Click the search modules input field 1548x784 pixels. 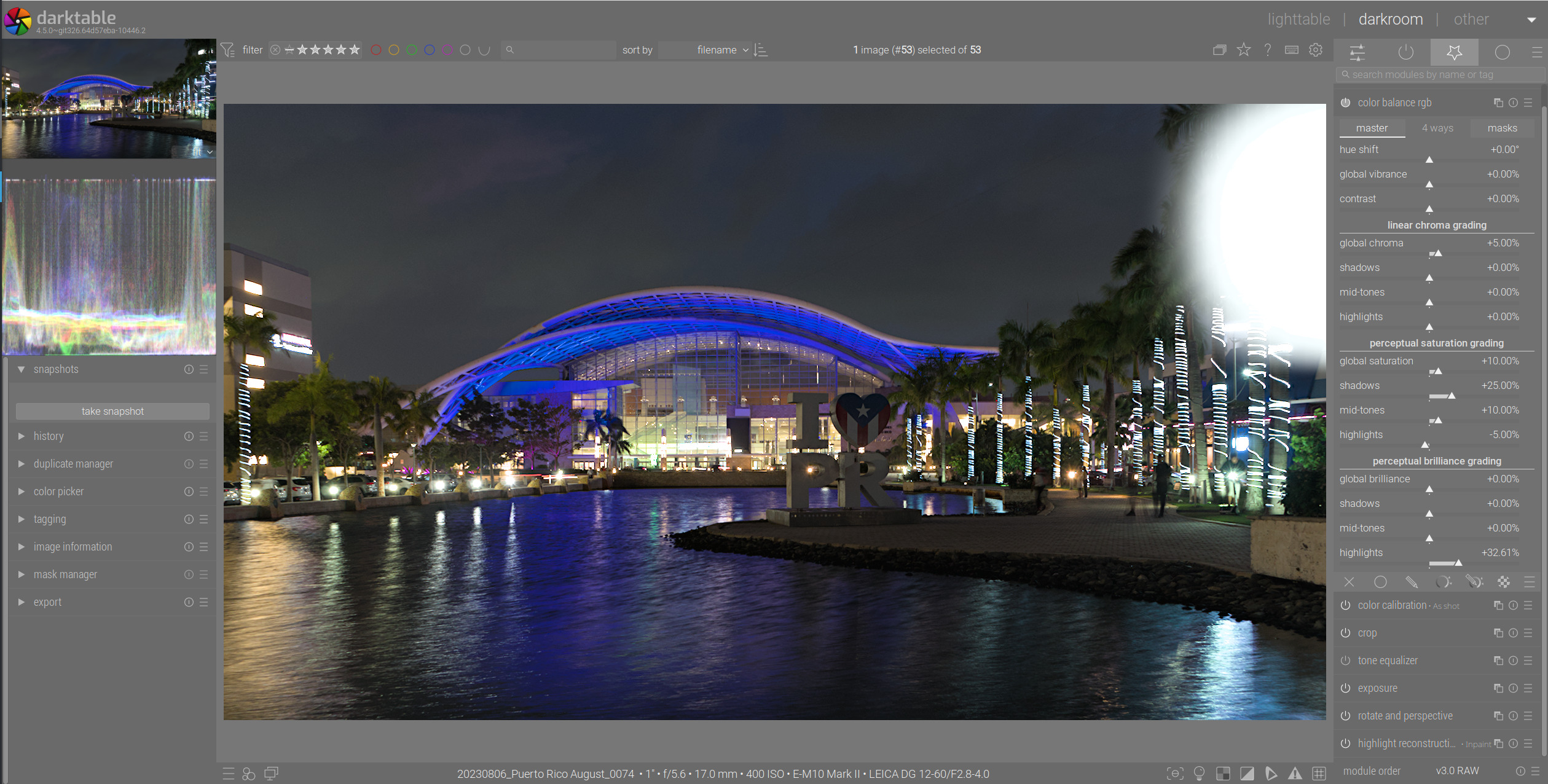click(x=1438, y=74)
